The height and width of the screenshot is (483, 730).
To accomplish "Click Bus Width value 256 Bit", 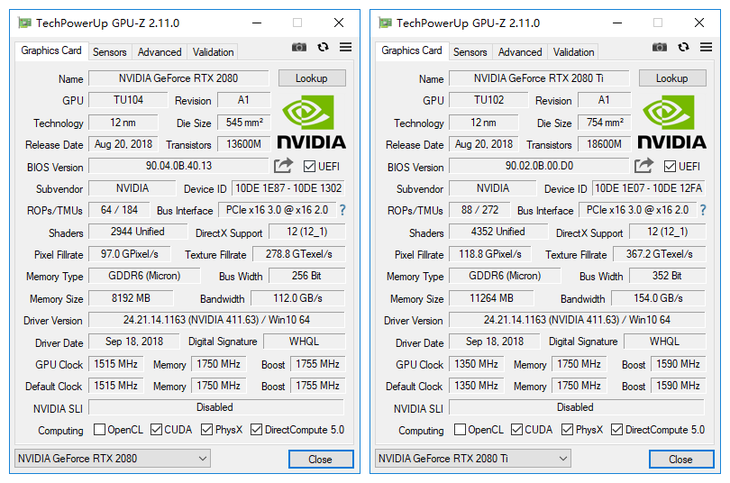I will coord(307,276).
